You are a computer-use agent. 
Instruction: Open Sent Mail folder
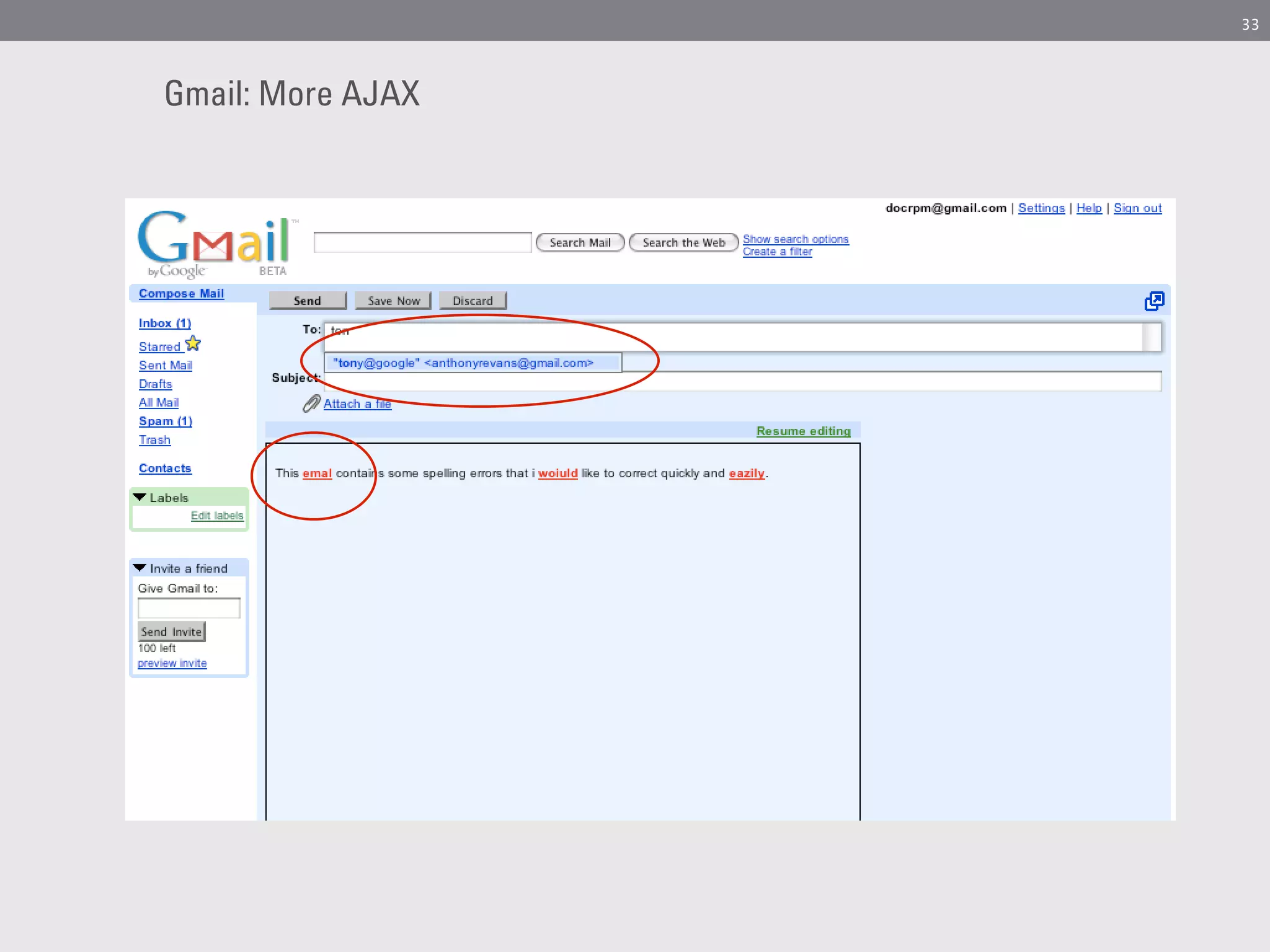pyautogui.click(x=166, y=366)
